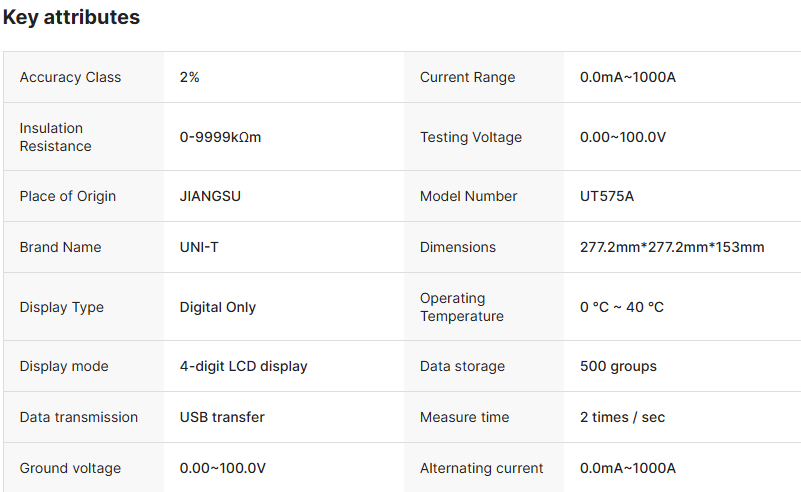The height and width of the screenshot is (492, 801).
Task: Select the 0-9999kΩm resistance value
Action: pos(220,137)
